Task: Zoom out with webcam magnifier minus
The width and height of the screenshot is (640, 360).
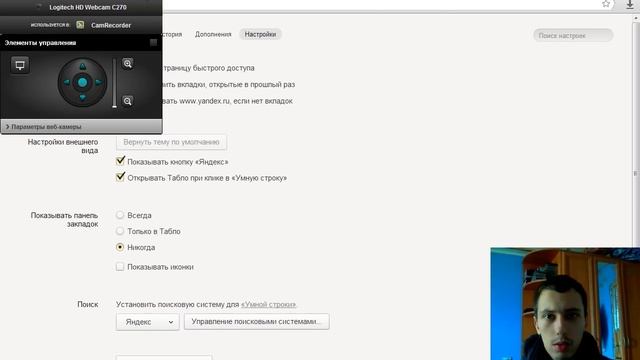Action: pos(127,101)
